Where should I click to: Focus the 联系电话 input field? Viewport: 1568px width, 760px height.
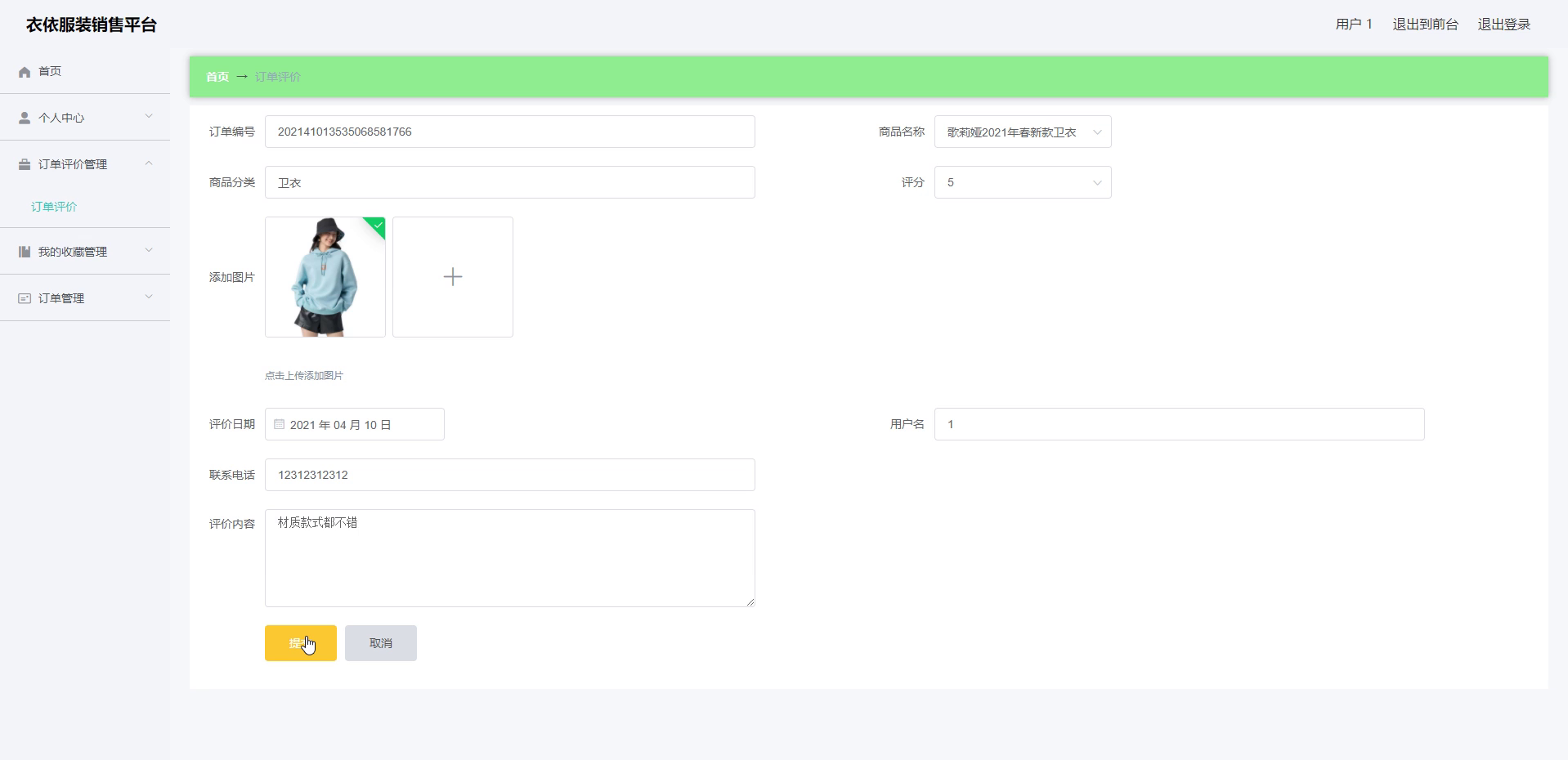[510, 475]
